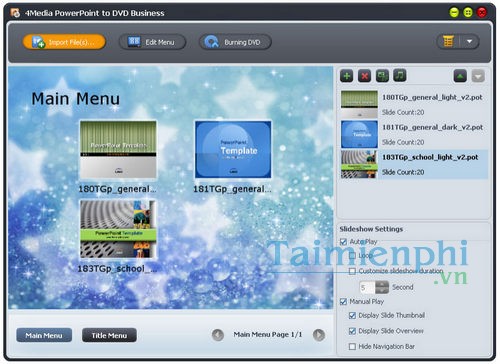Select 183TGp_school_light_v2.pot in file list
The height and width of the screenshot is (364, 500).
click(x=414, y=164)
